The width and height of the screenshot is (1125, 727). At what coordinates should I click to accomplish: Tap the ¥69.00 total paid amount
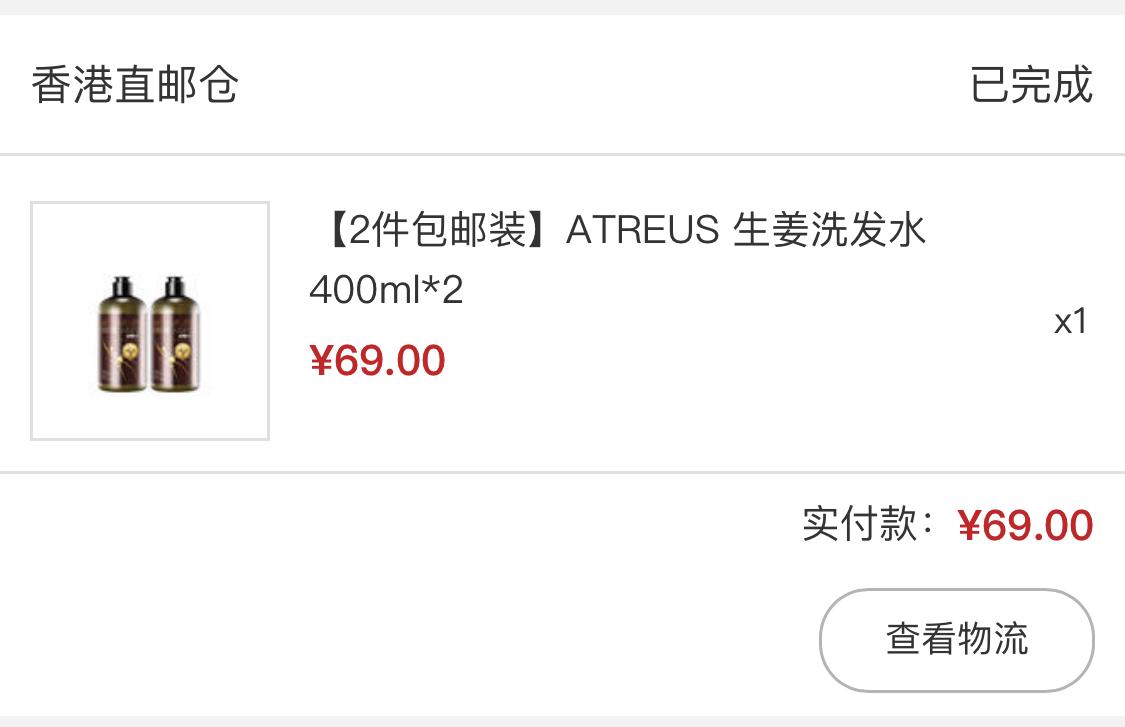coord(1025,525)
